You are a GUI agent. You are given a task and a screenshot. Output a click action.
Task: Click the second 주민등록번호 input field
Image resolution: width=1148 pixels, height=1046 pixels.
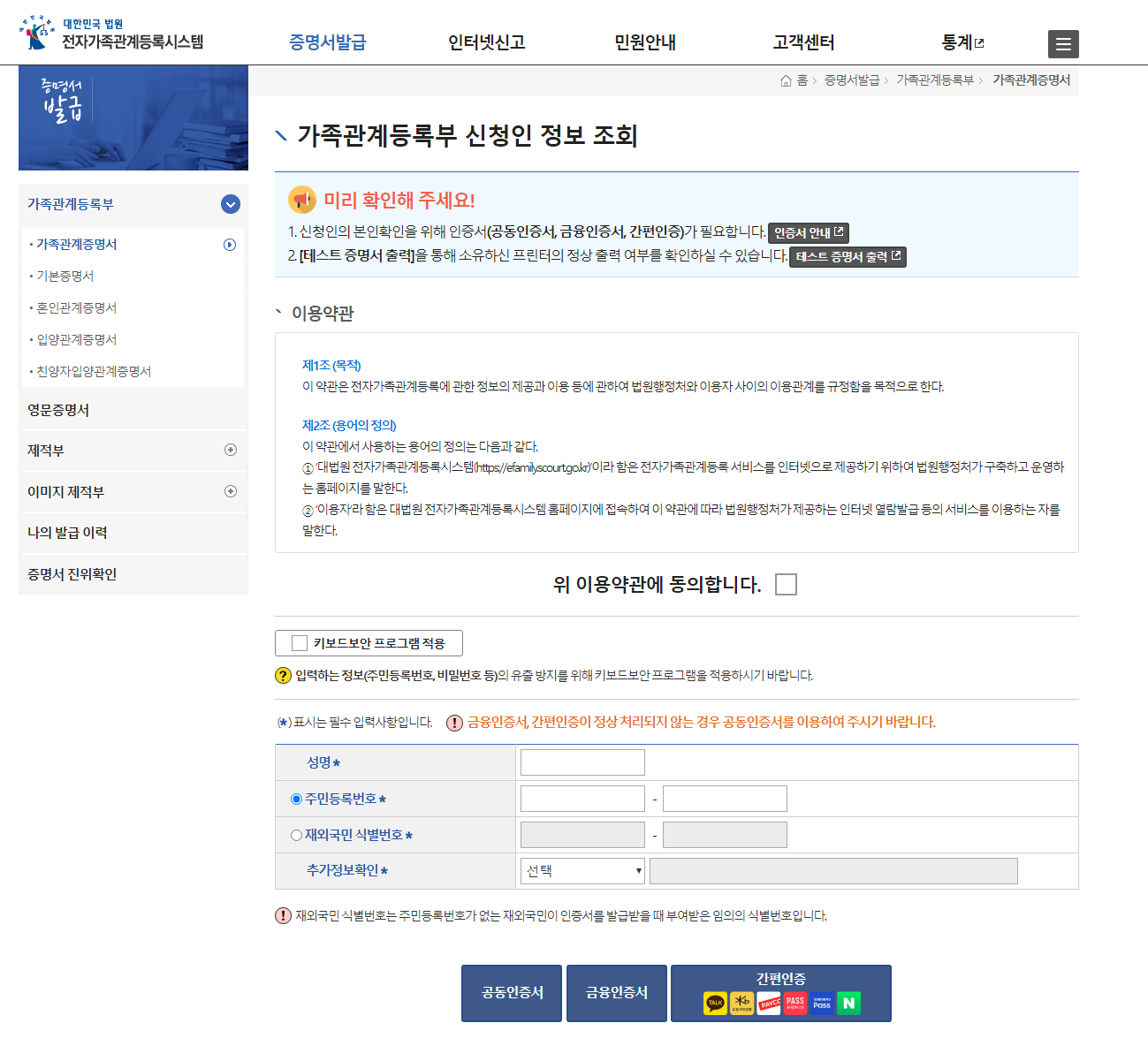pyautogui.click(x=725, y=799)
